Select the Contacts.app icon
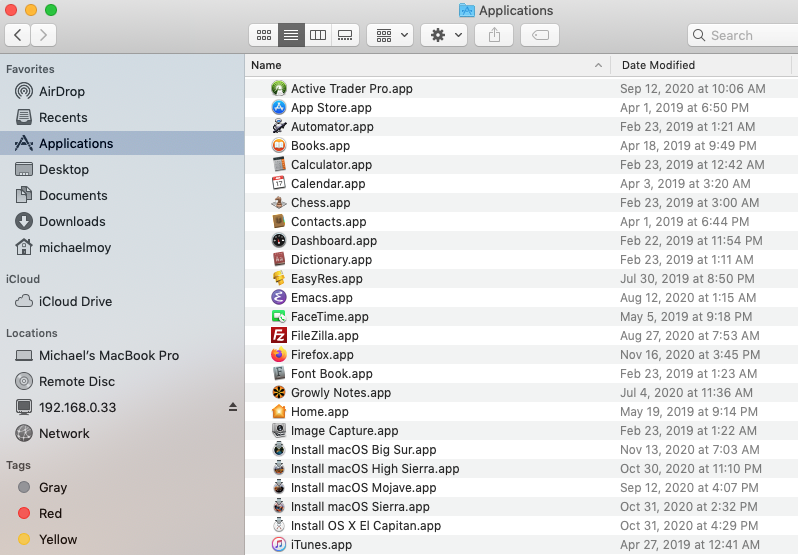 [x=278, y=221]
